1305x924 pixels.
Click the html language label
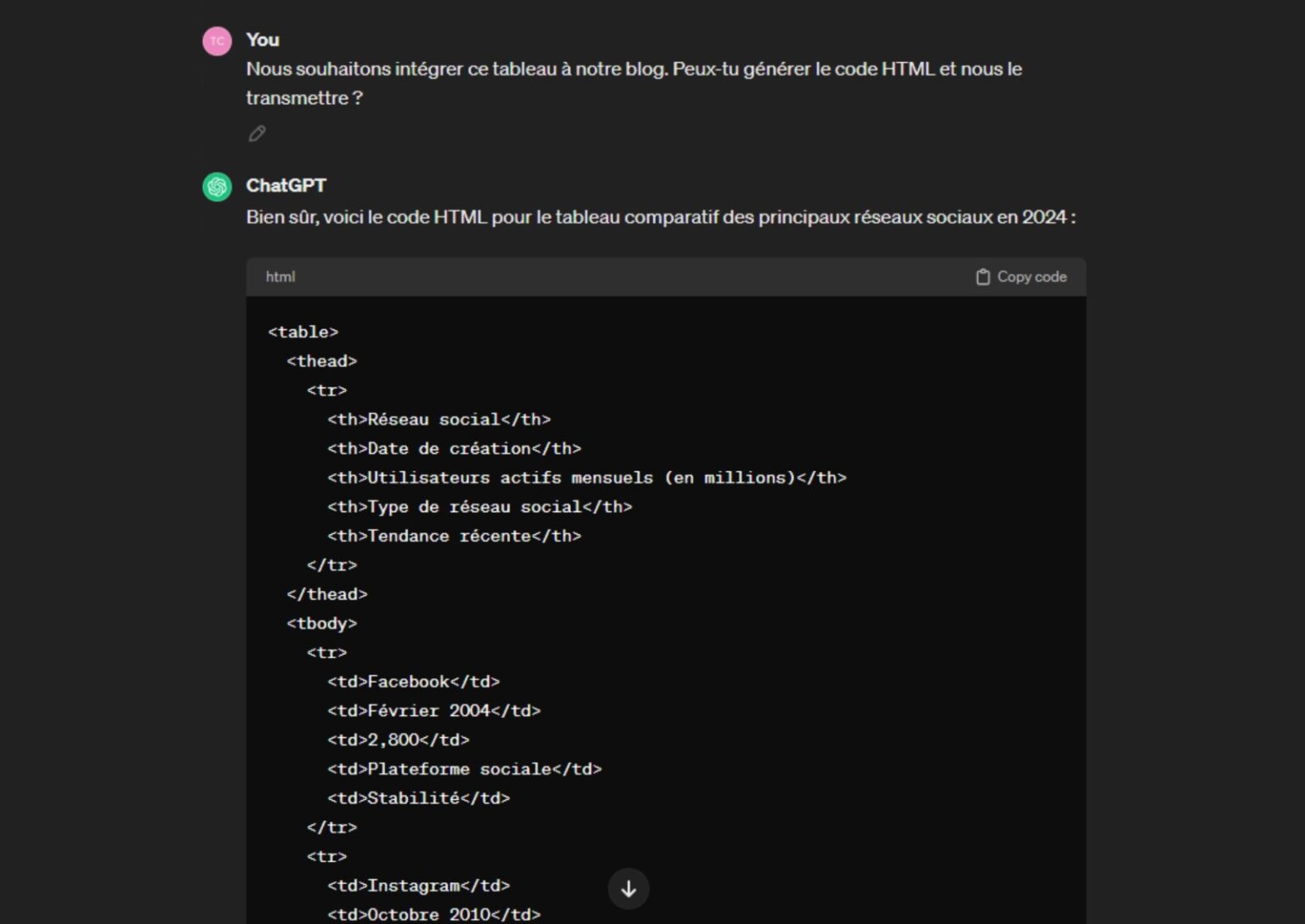tap(280, 276)
